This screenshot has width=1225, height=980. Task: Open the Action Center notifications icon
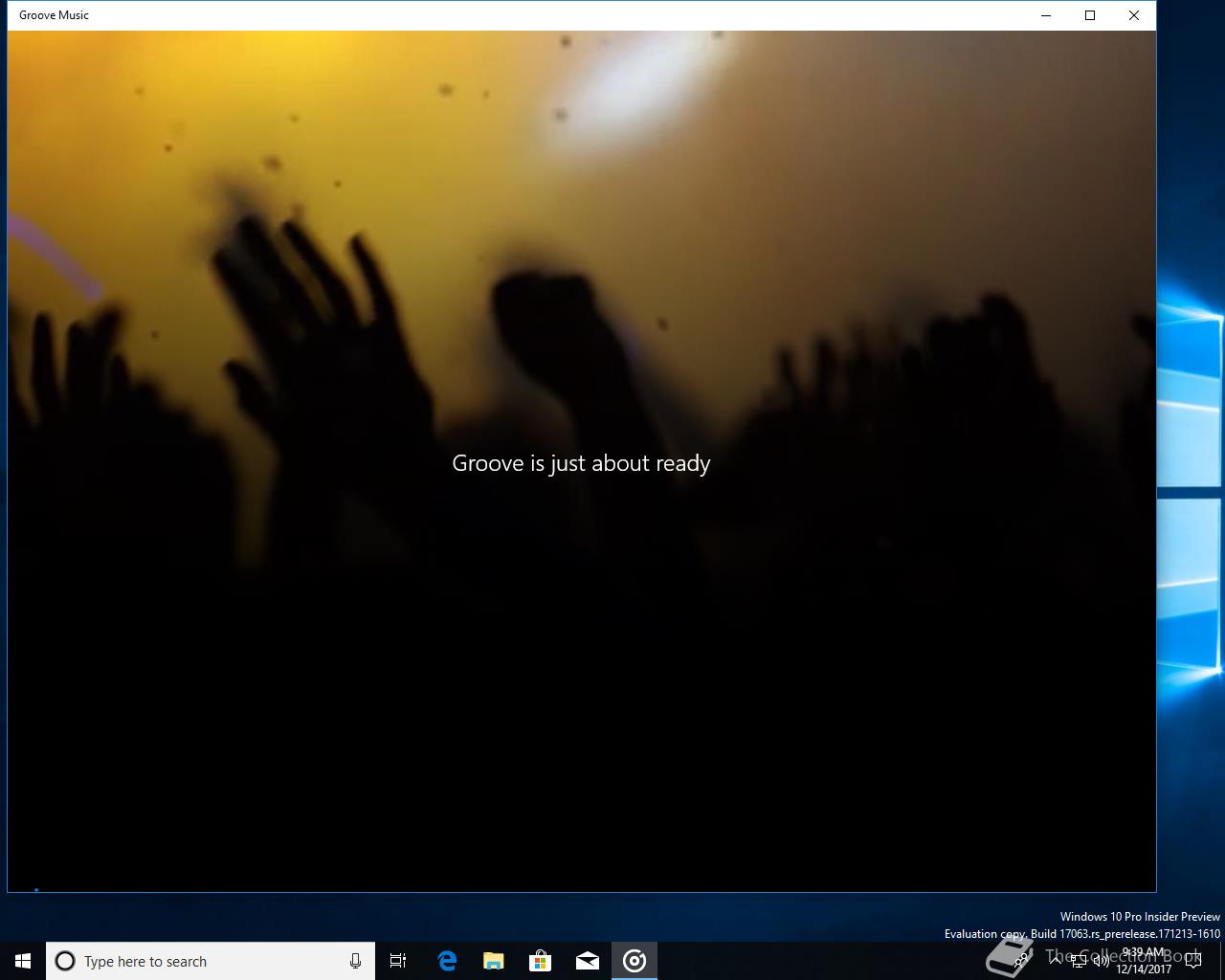click(1192, 961)
